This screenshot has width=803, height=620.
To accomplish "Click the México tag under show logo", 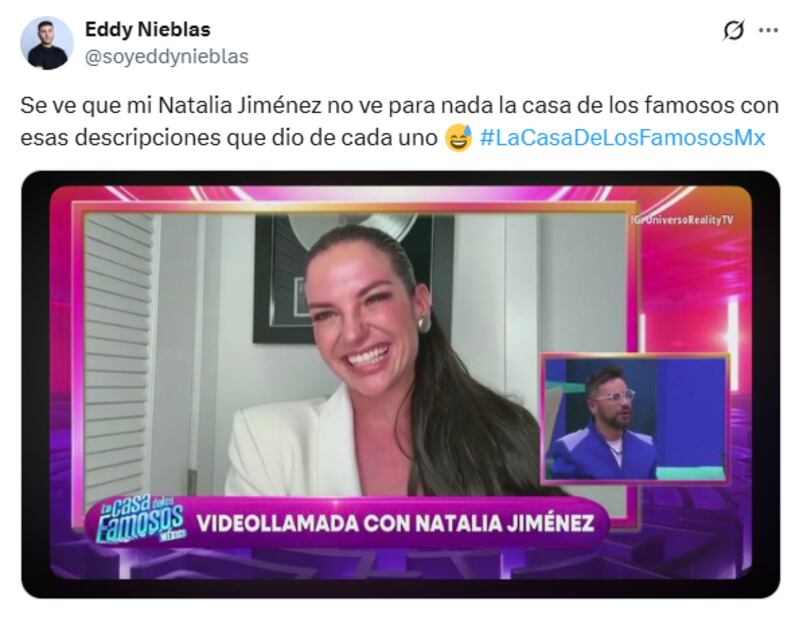I will click(x=173, y=535).
